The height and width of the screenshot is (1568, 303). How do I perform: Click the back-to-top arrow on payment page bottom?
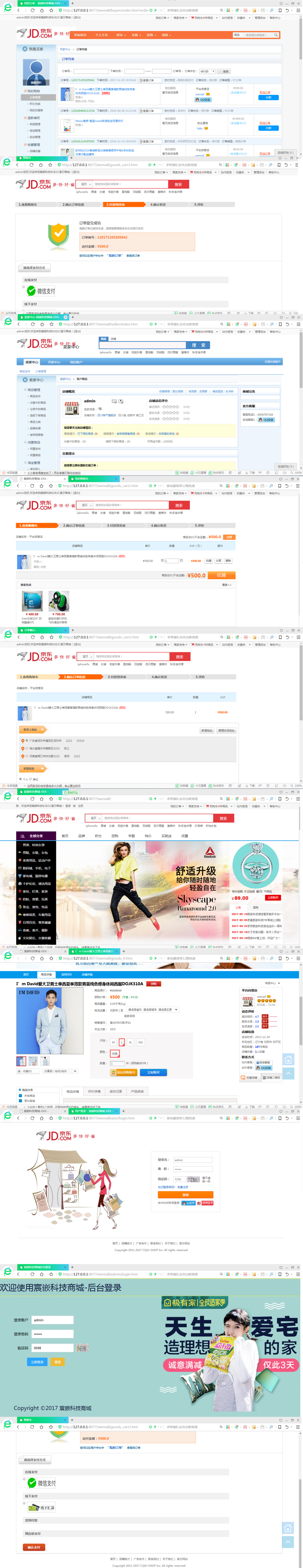(289, 1541)
